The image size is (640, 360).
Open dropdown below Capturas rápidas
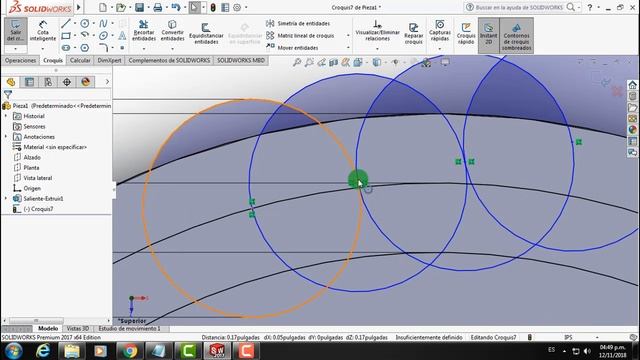click(440, 49)
